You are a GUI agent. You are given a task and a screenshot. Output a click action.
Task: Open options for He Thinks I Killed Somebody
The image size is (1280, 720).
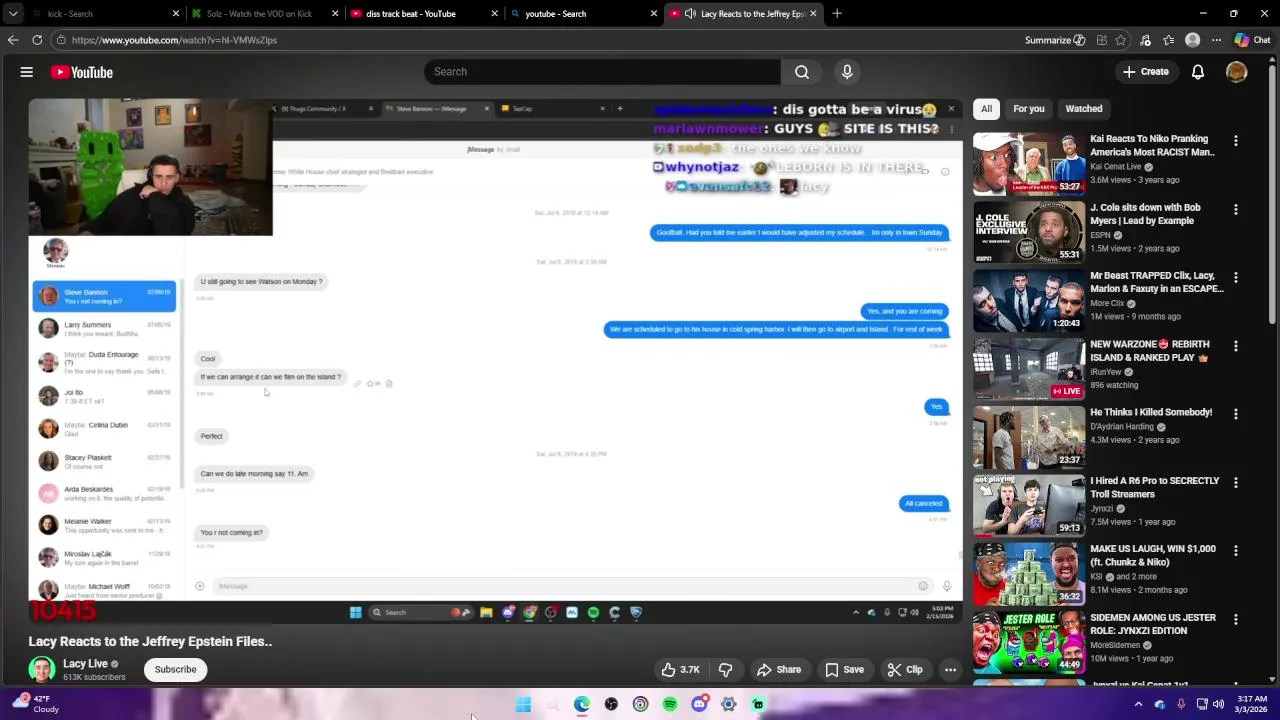pos(1236,414)
